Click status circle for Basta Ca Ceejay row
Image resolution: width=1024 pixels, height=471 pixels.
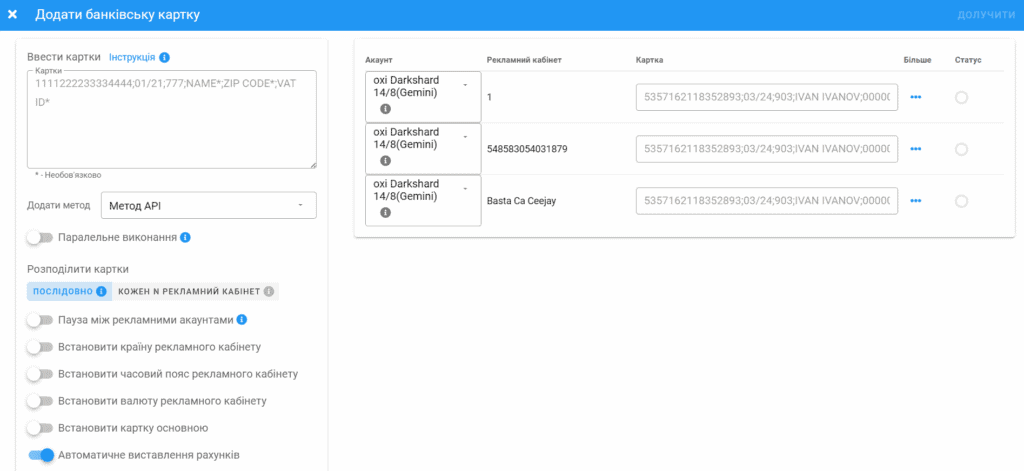point(961,201)
